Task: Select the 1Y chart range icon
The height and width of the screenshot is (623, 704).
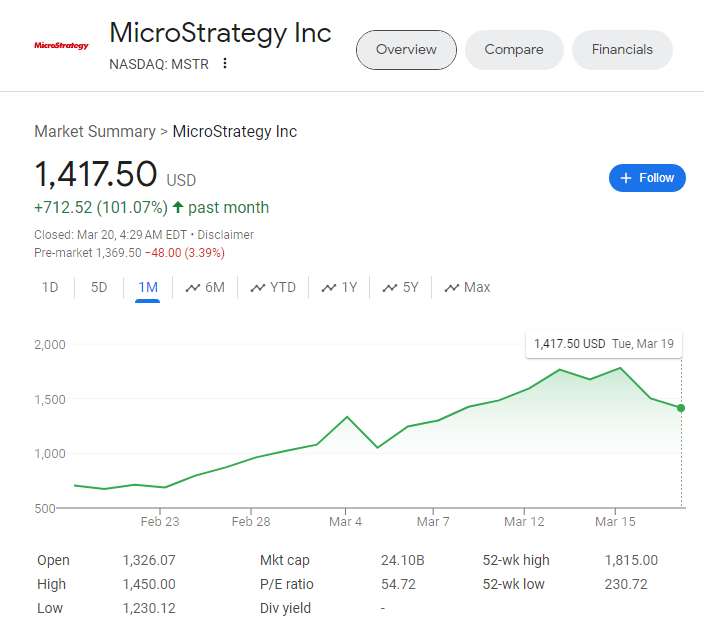Action: pyautogui.click(x=329, y=288)
